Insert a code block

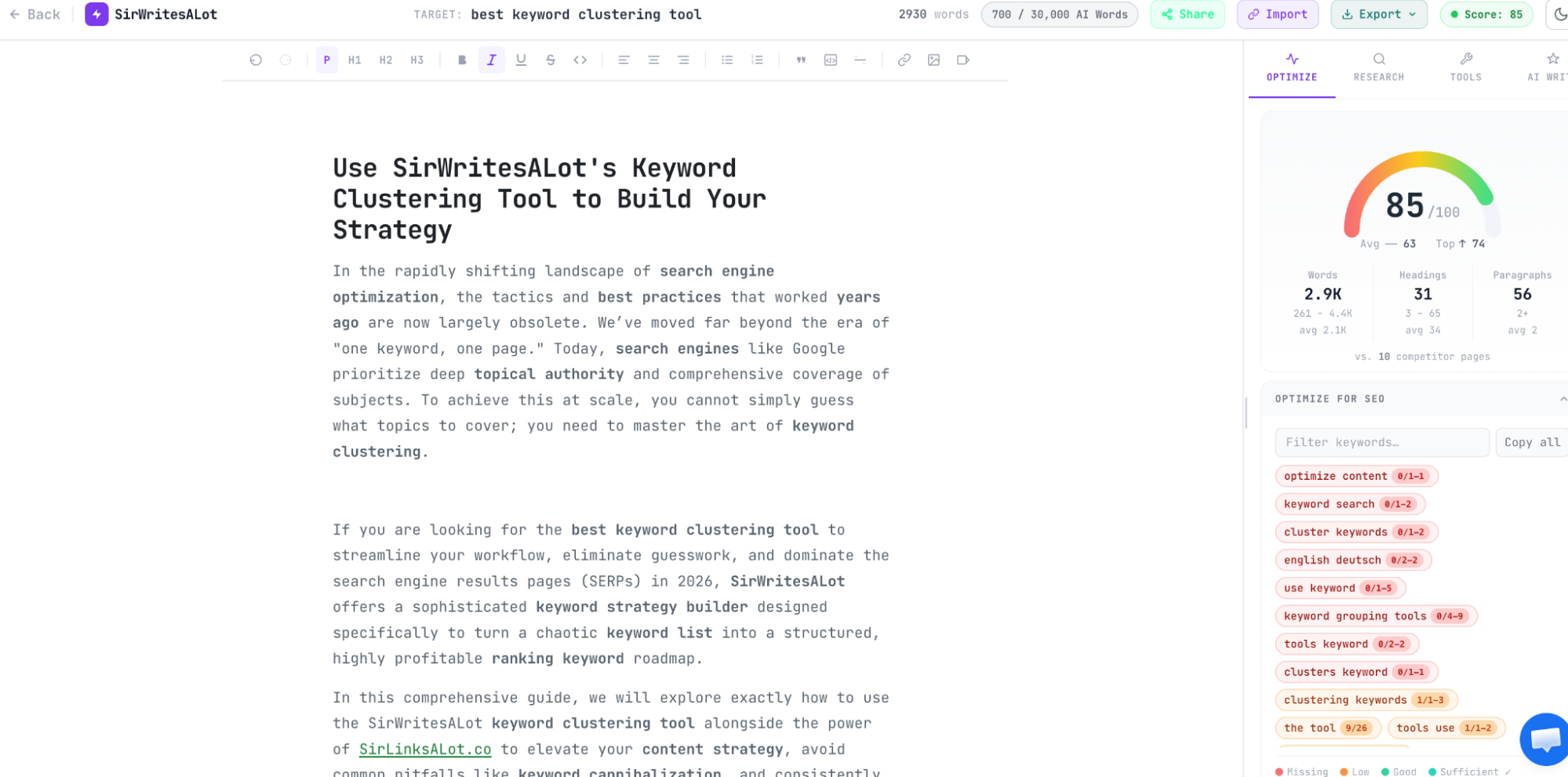(831, 60)
